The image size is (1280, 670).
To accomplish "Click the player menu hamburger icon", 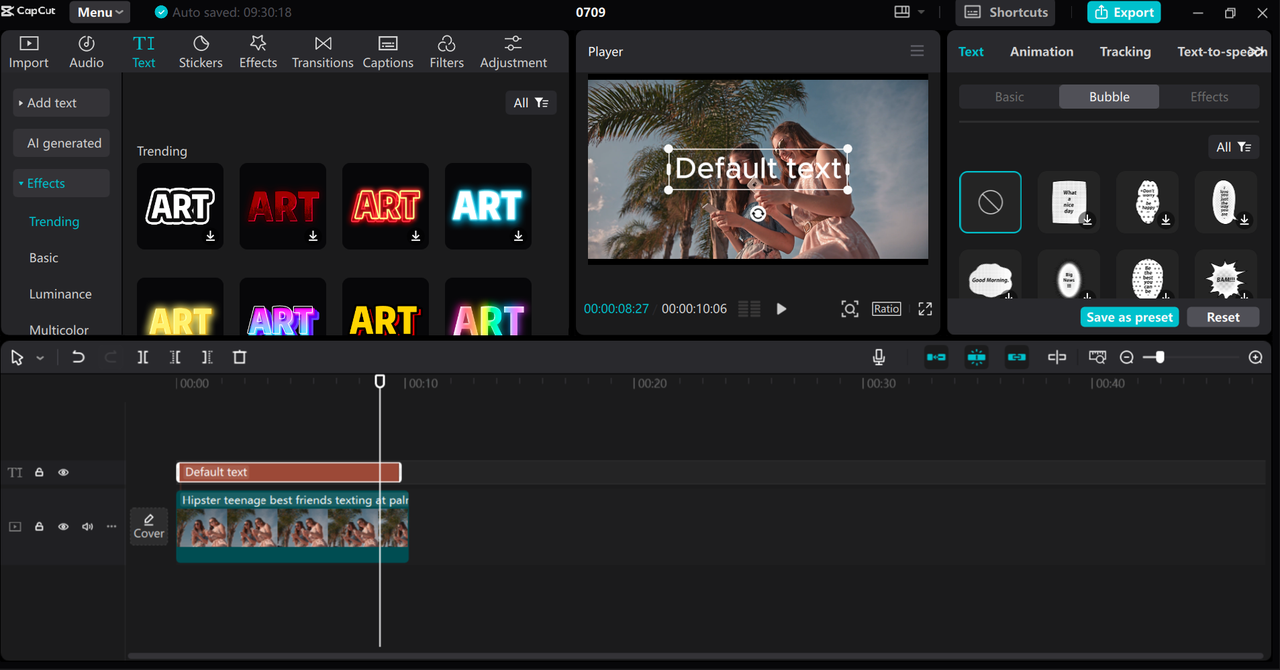I will click(917, 51).
